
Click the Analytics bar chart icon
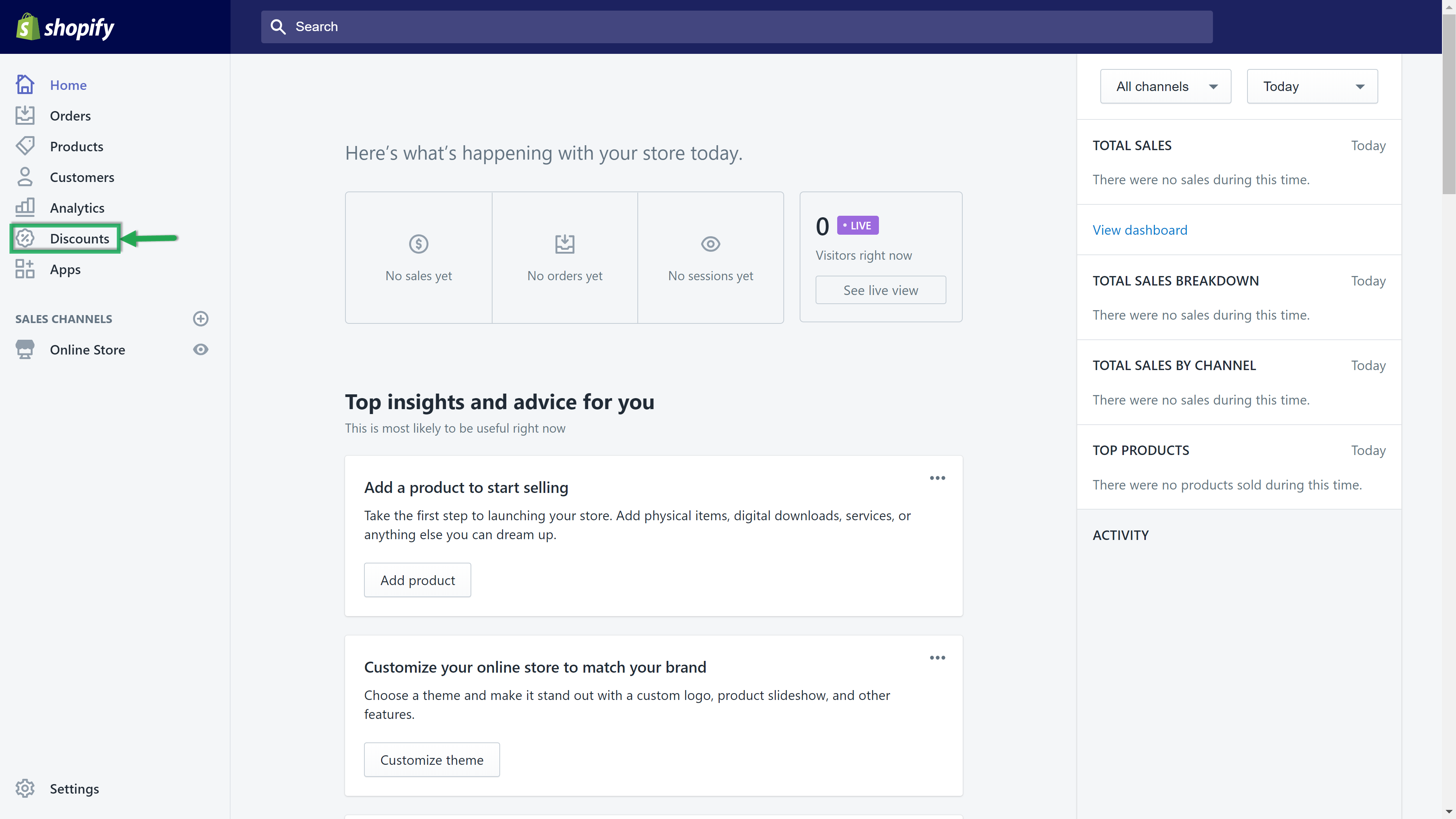[x=25, y=207]
